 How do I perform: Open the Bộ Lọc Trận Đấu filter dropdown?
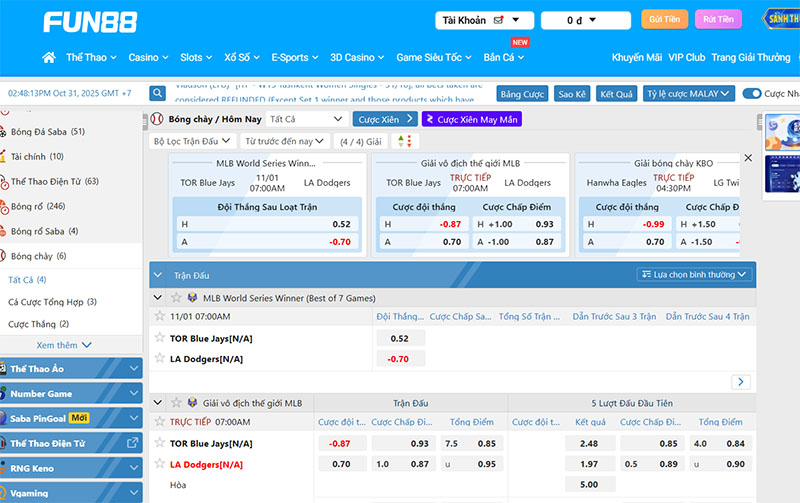point(192,142)
